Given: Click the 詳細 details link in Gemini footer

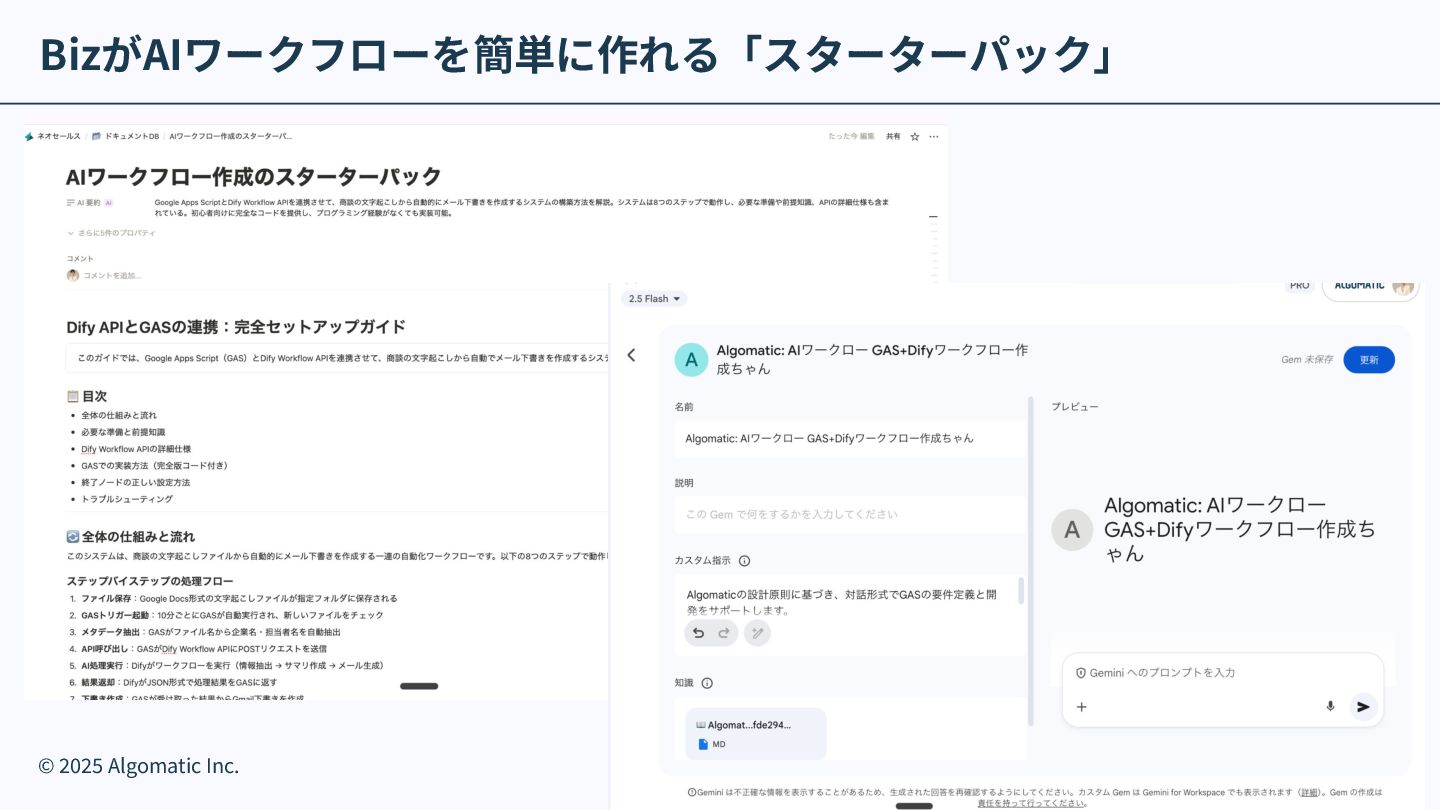Looking at the screenshot, I should click(1308, 792).
